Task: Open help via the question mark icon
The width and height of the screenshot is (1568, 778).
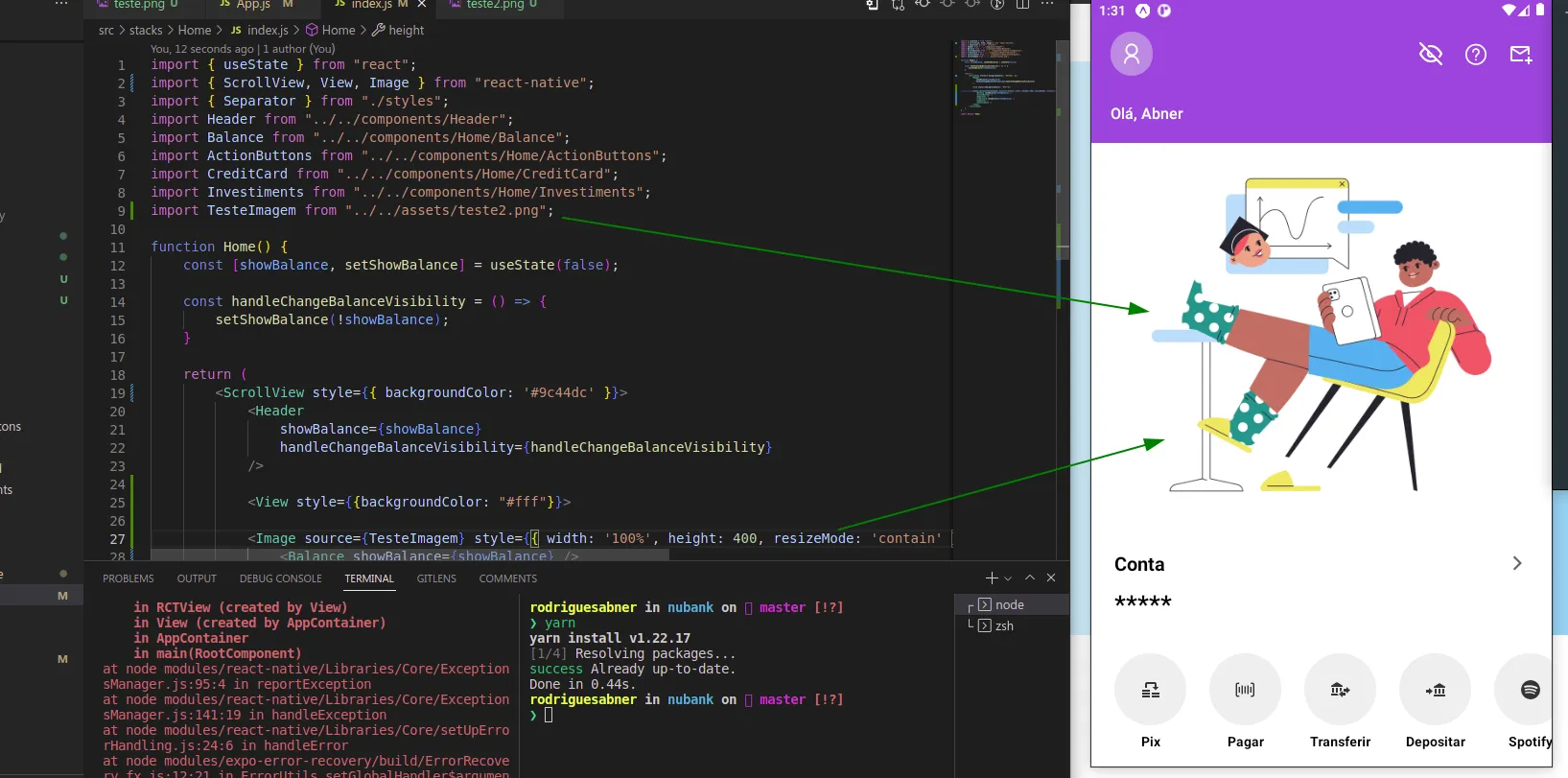Action: [x=1476, y=55]
